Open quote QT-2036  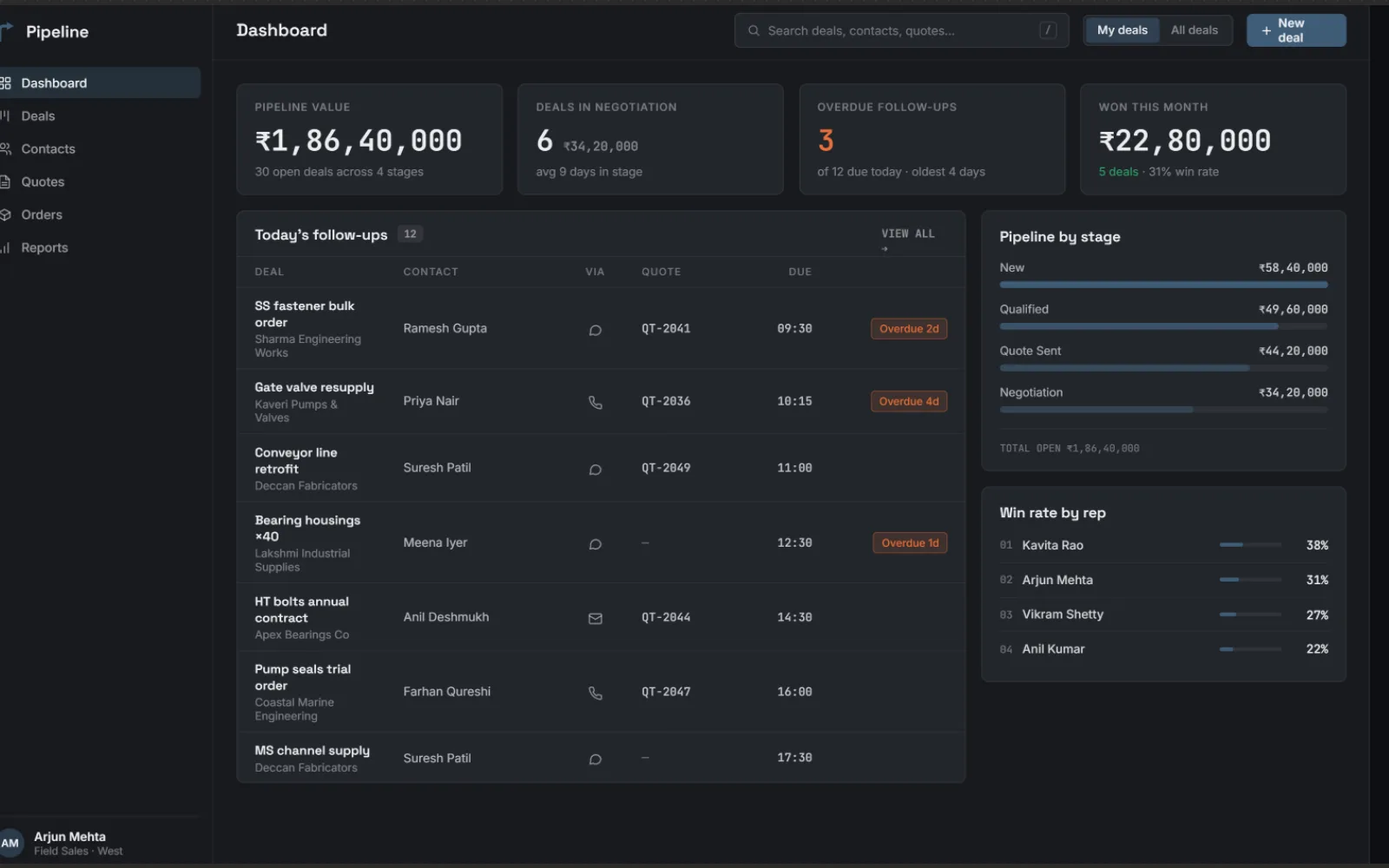click(x=666, y=402)
